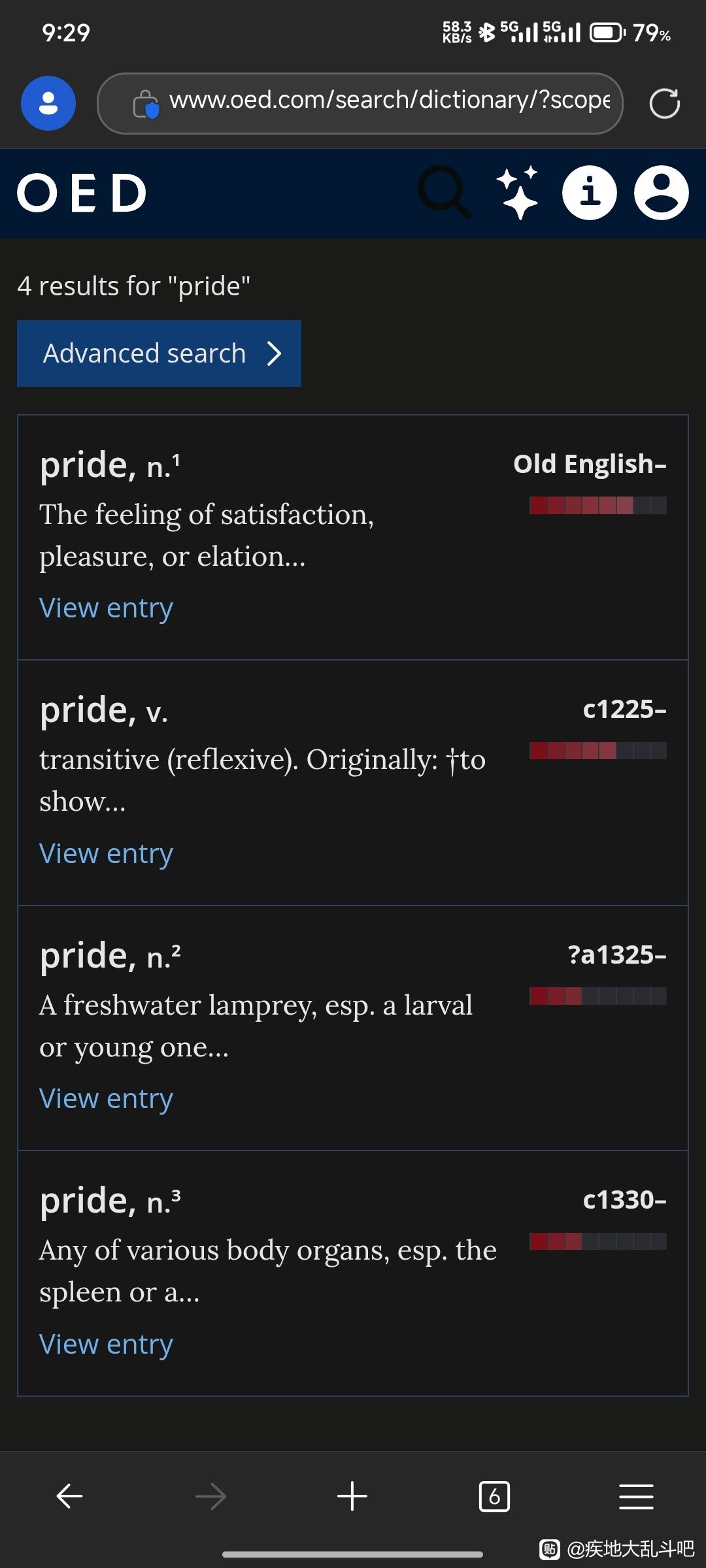
Task: Click frequency band bar for pride, n.¹
Action: point(598,505)
